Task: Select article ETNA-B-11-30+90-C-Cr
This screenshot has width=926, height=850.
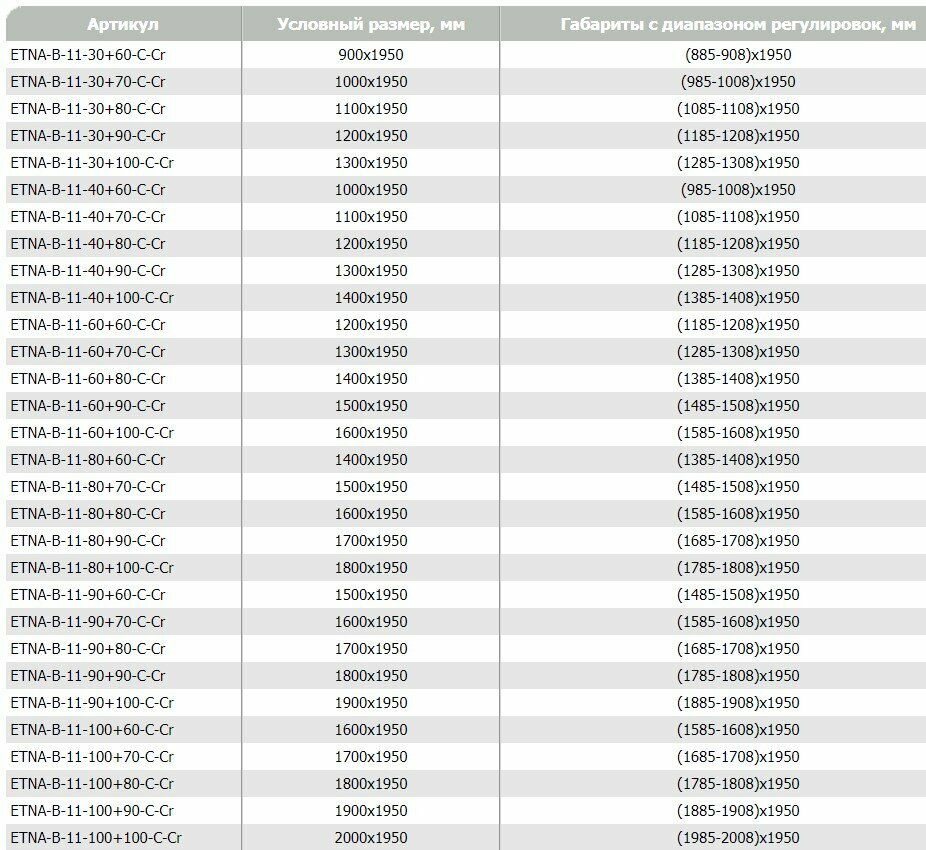Action: pyautogui.click(x=88, y=136)
